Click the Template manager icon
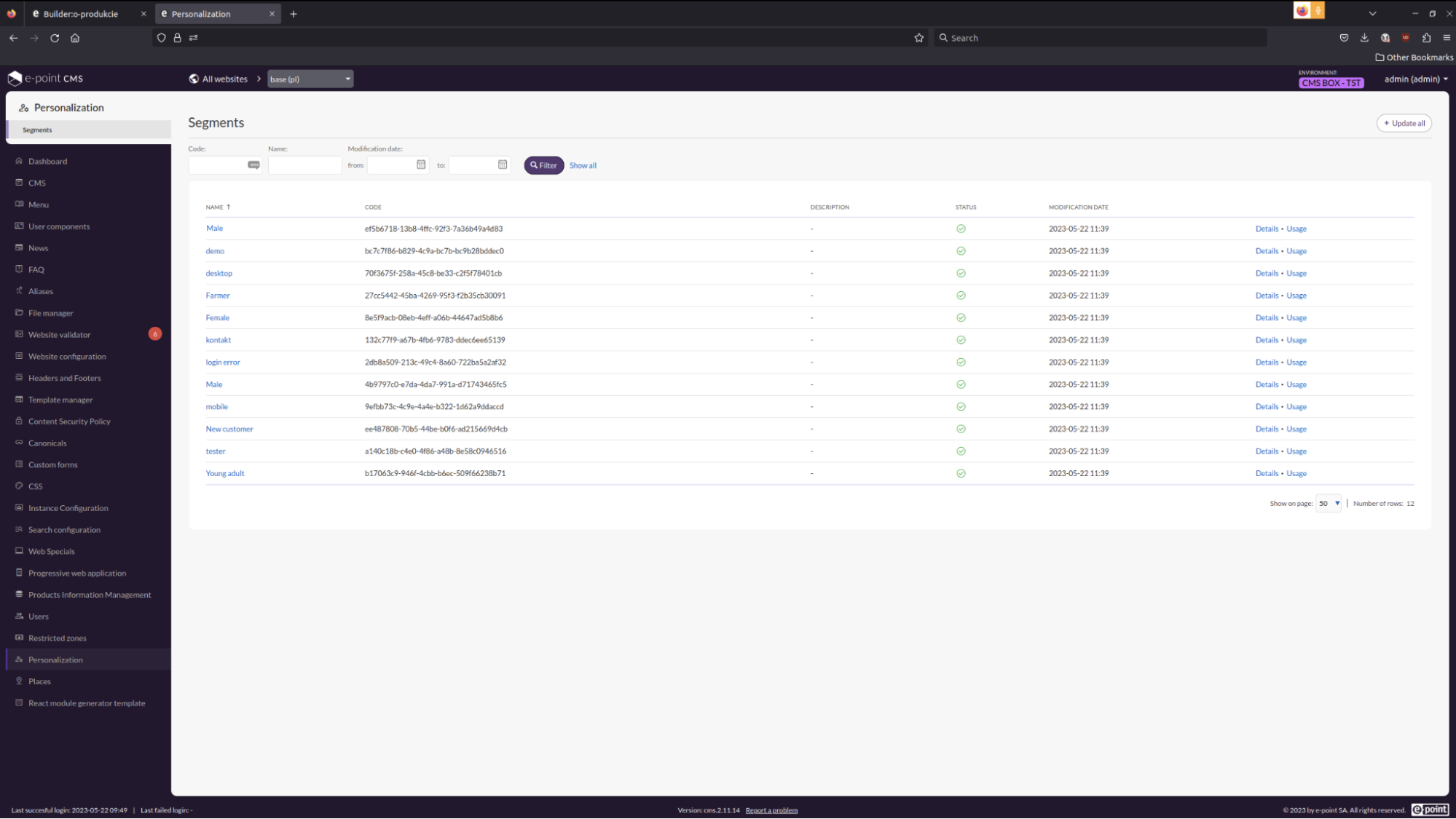This screenshot has width=1456, height=819. [x=19, y=400]
